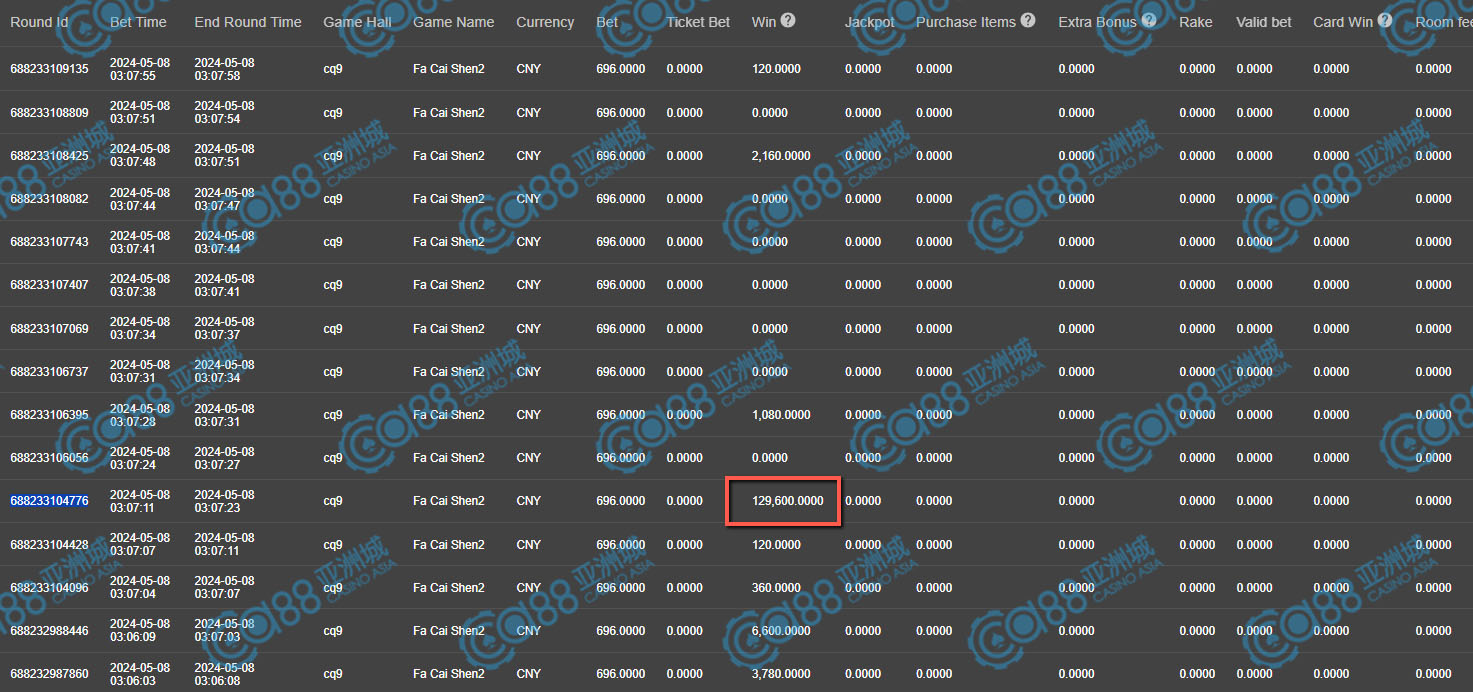Open the Card Win help icon
The image size is (1473, 692).
(x=1385, y=20)
